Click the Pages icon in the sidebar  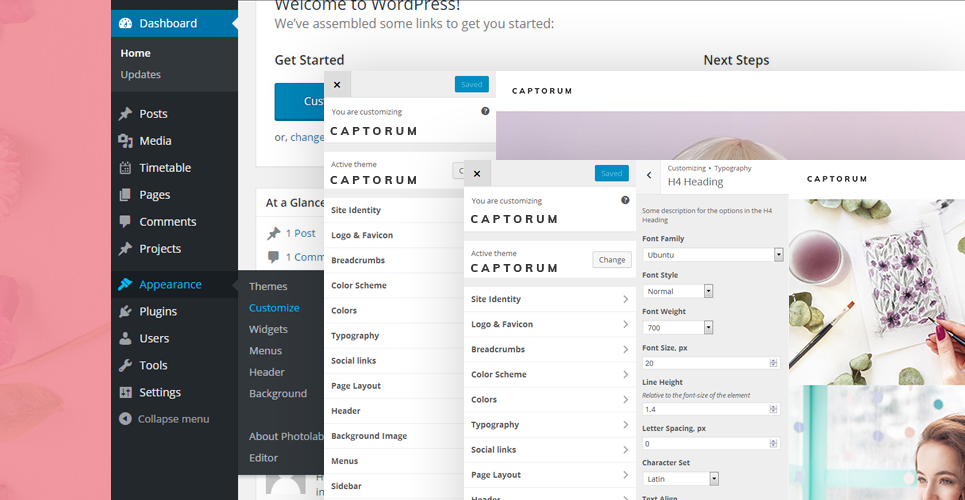[126, 195]
